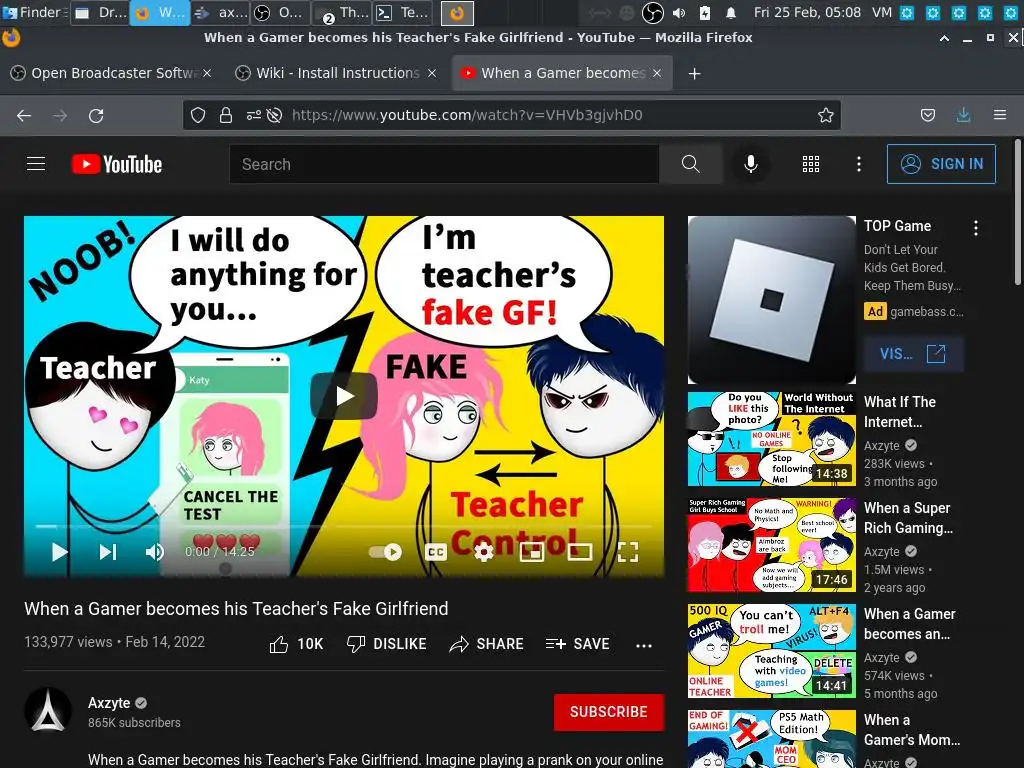Mute the video with speaker icon
The image size is (1024, 768).
point(155,552)
